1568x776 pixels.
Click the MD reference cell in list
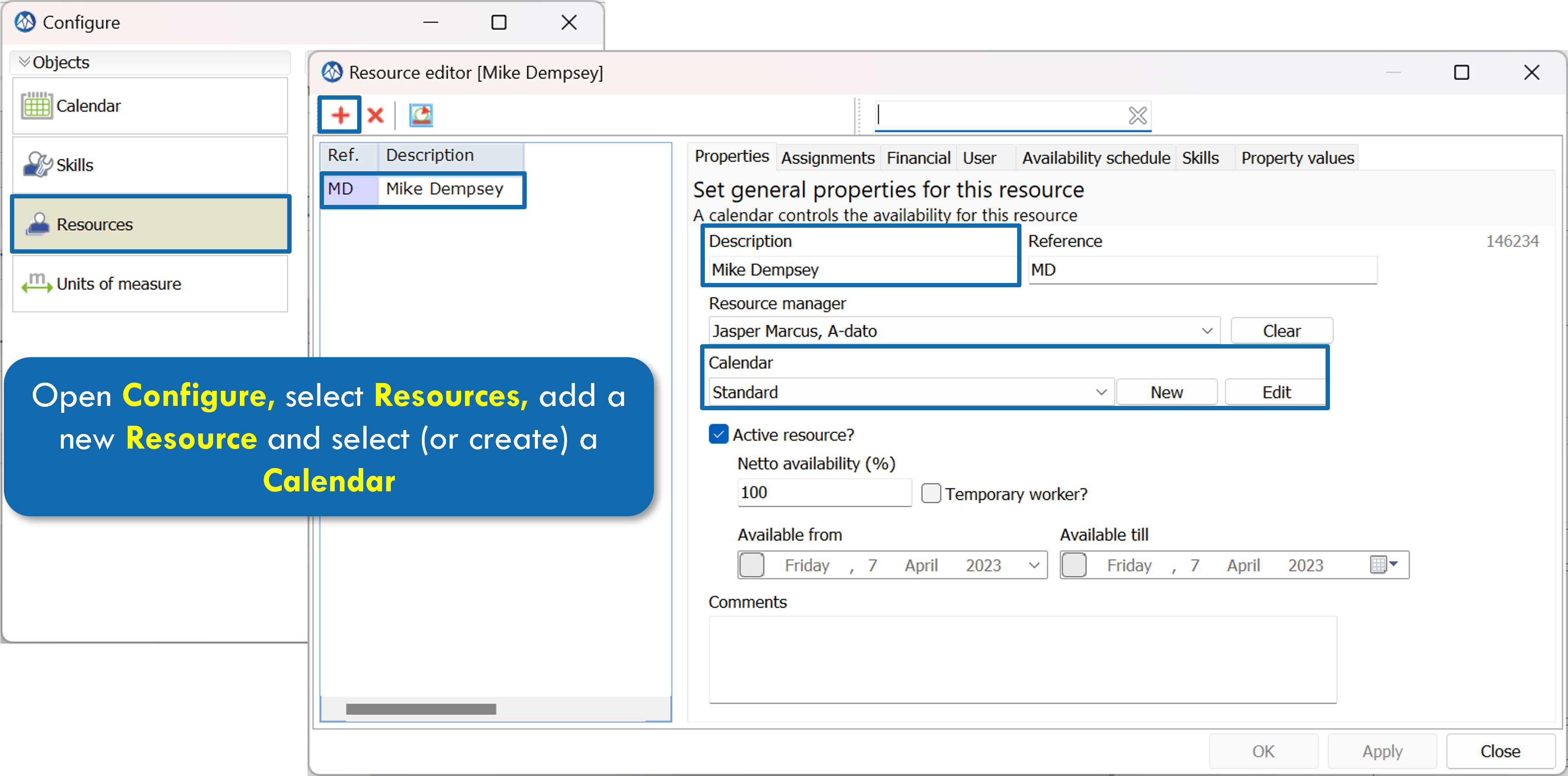349,189
